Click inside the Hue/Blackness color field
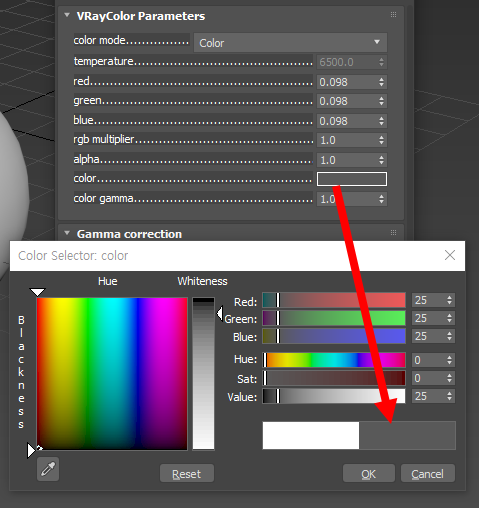 click(112, 374)
